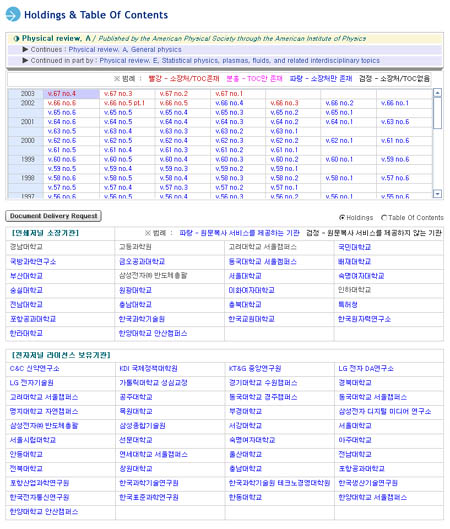Viewport: 450px width, 529px height.
Task: Open the LG 전자 DA연구소 link
Action: (366, 368)
